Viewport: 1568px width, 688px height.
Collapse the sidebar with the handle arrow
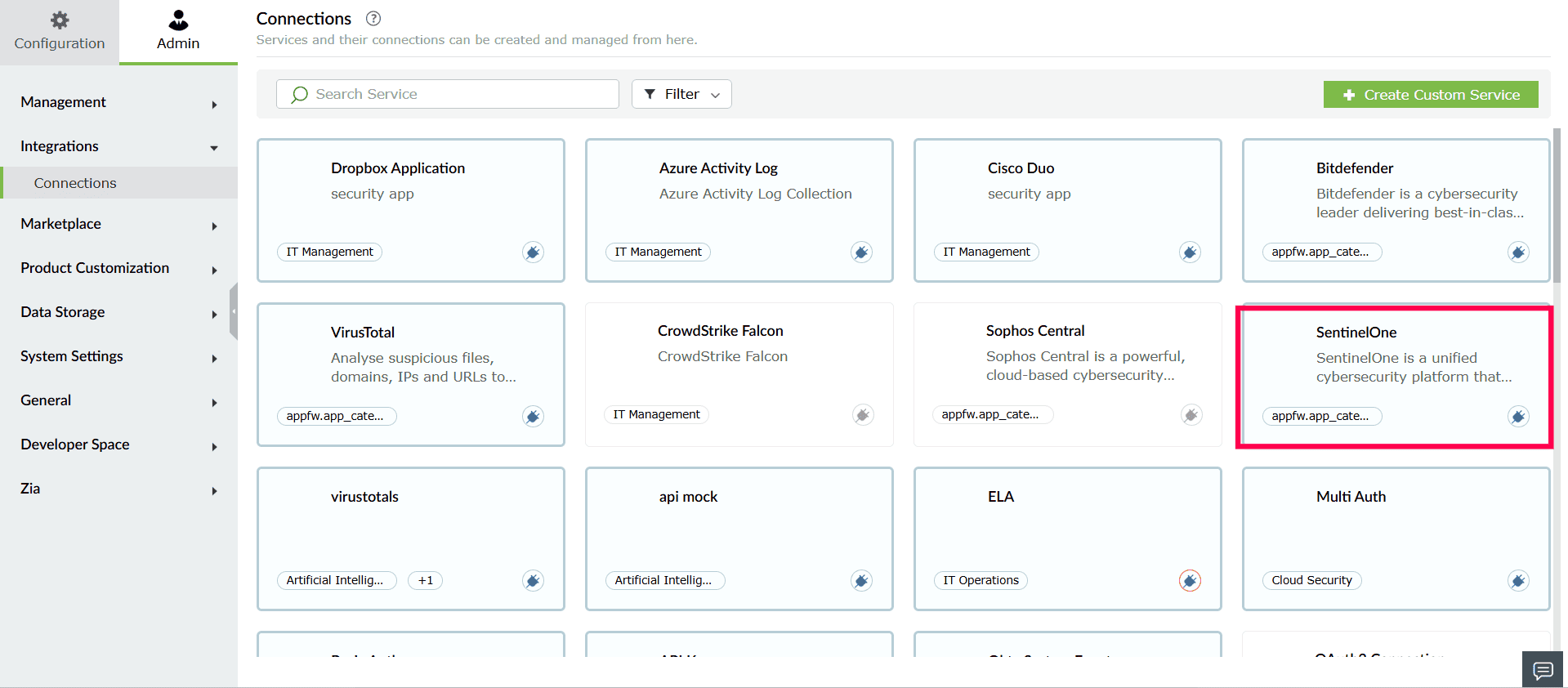(234, 311)
